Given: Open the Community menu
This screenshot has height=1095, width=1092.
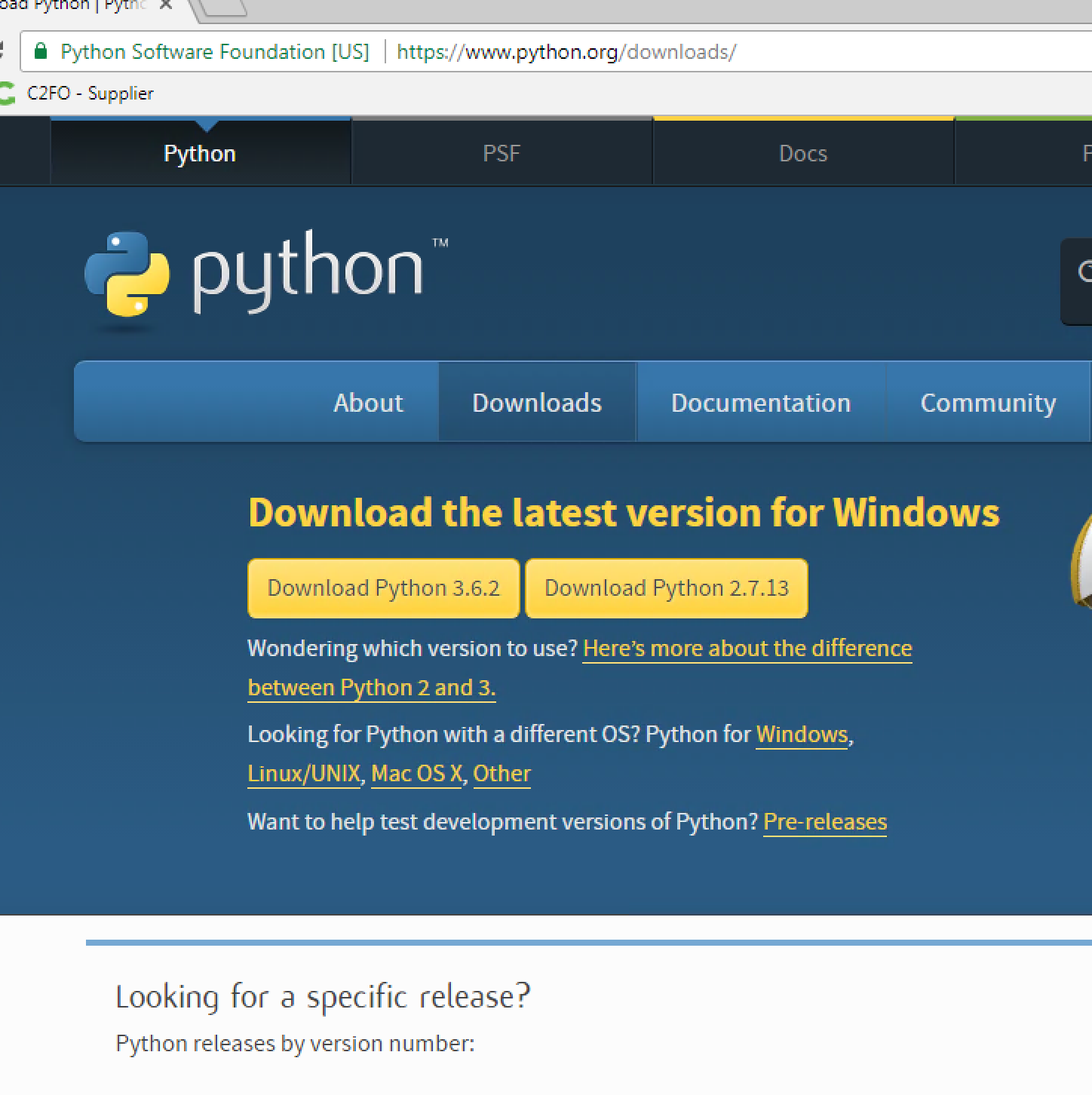Looking at the screenshot, I should point(988,402).
